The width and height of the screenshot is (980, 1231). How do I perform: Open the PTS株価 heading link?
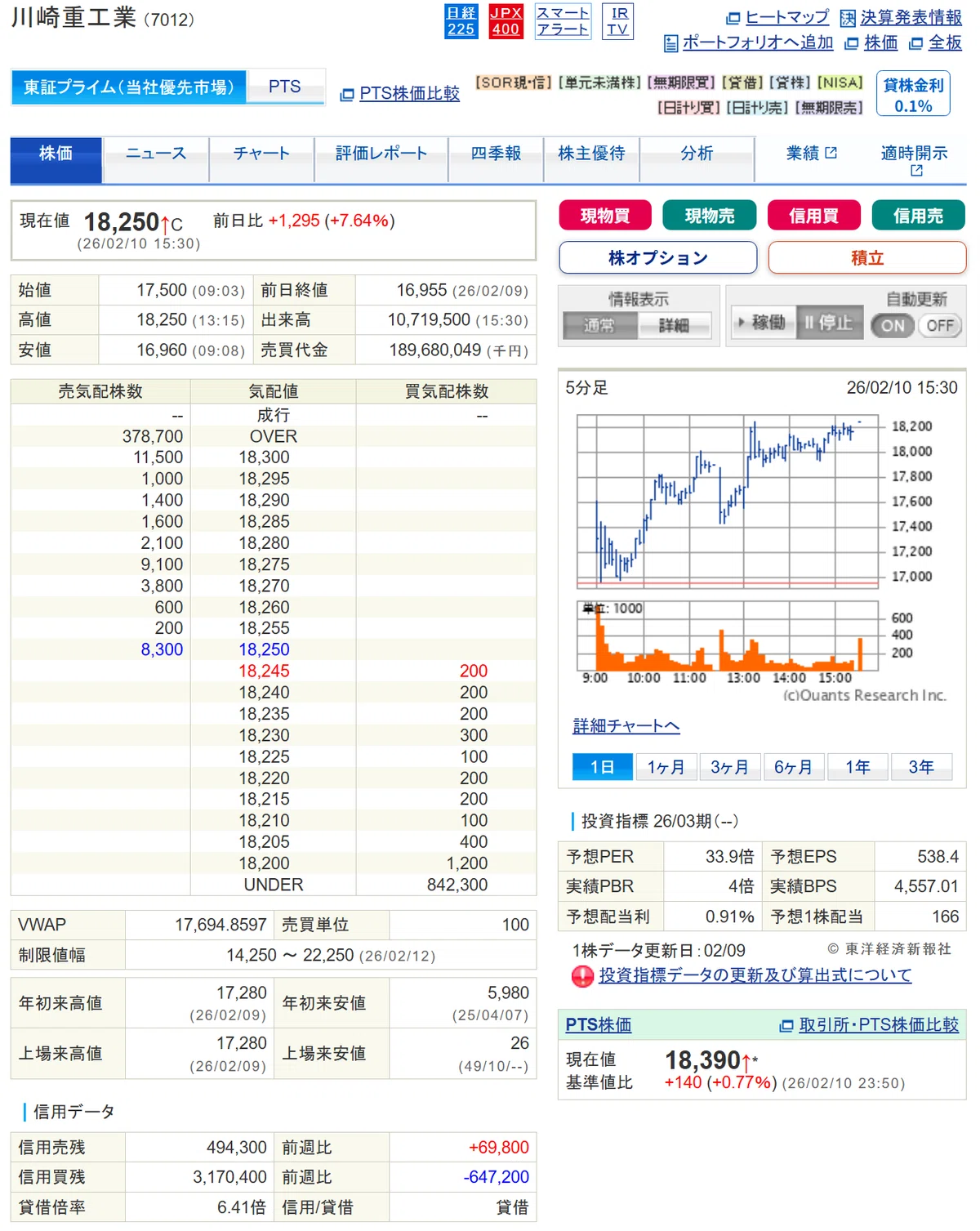(599, 1025)
